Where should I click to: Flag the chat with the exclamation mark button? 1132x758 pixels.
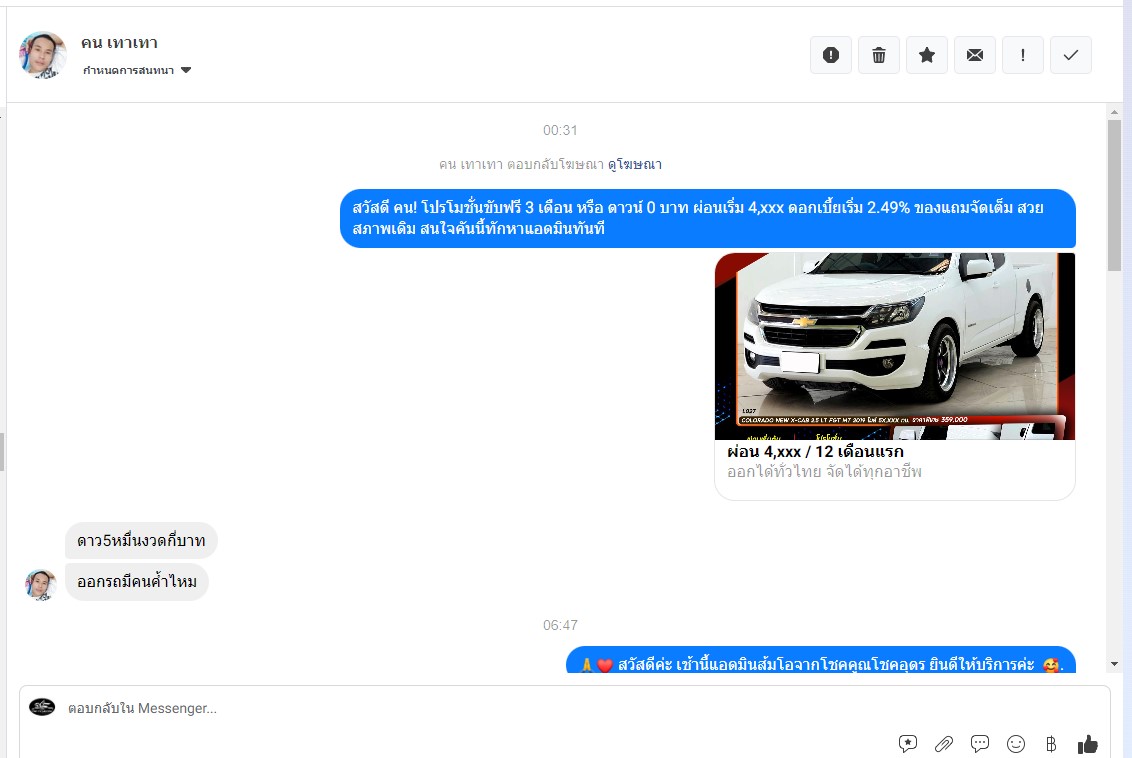(1022, 55)
